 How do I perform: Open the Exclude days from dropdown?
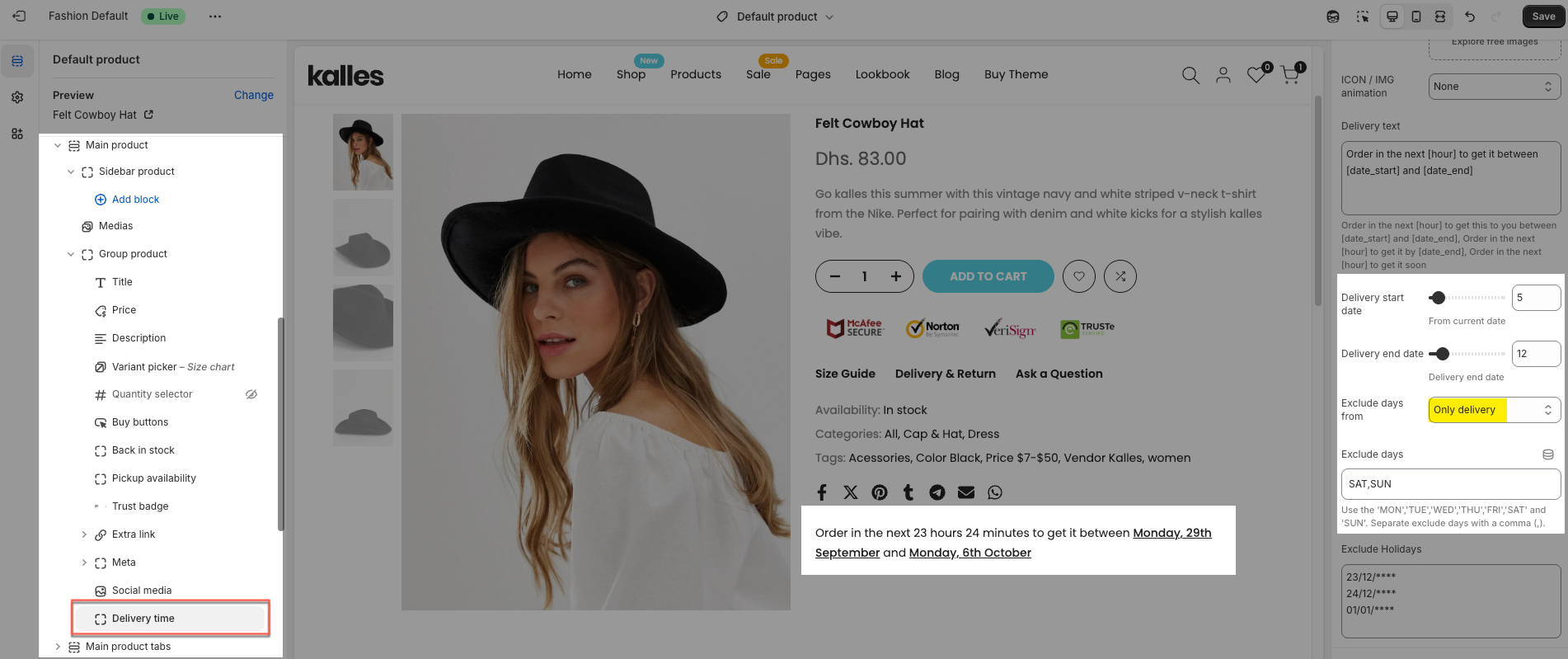pos(1494,410)
